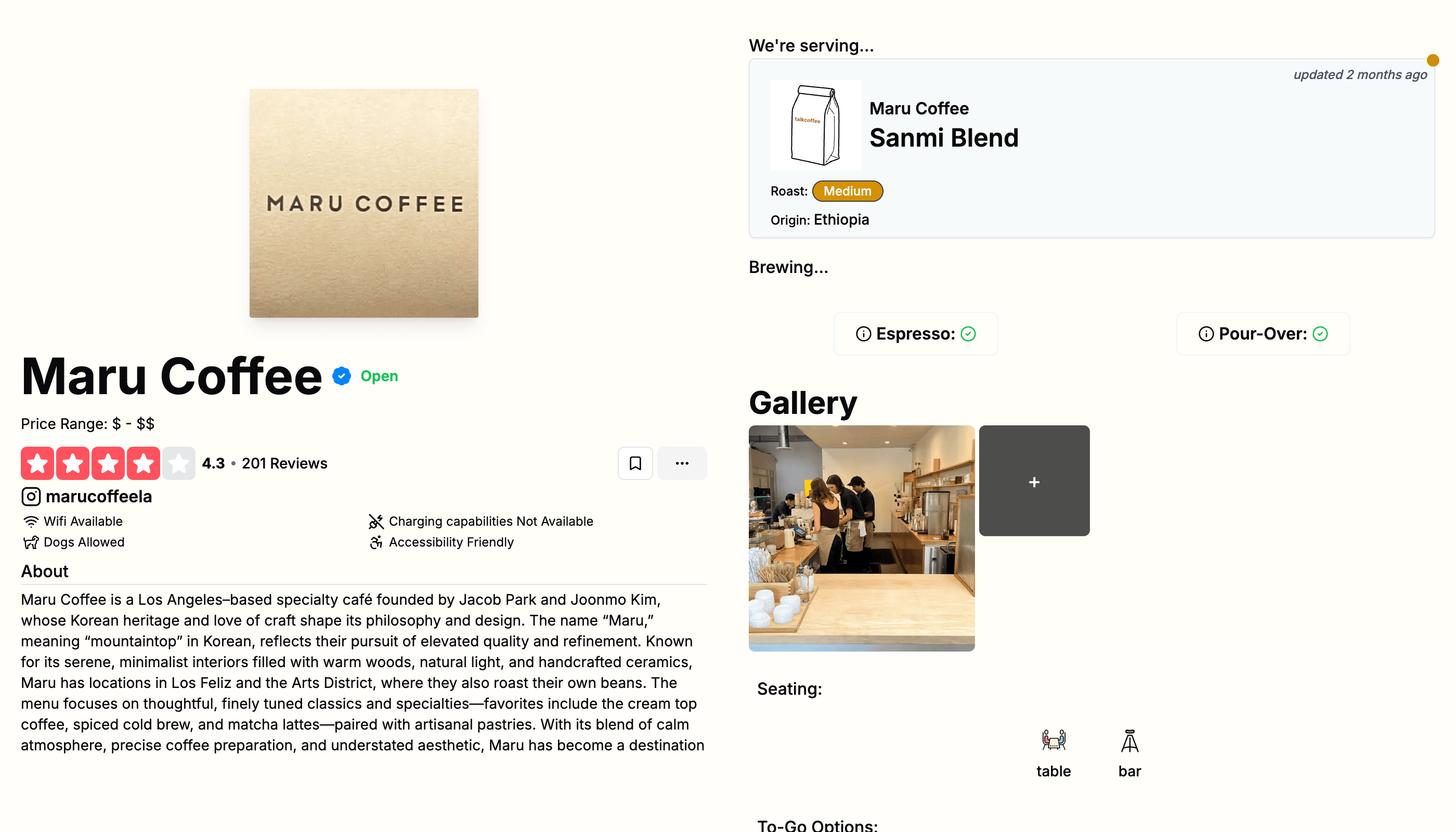Click the yellow status dot indicator

(1433, 59)
